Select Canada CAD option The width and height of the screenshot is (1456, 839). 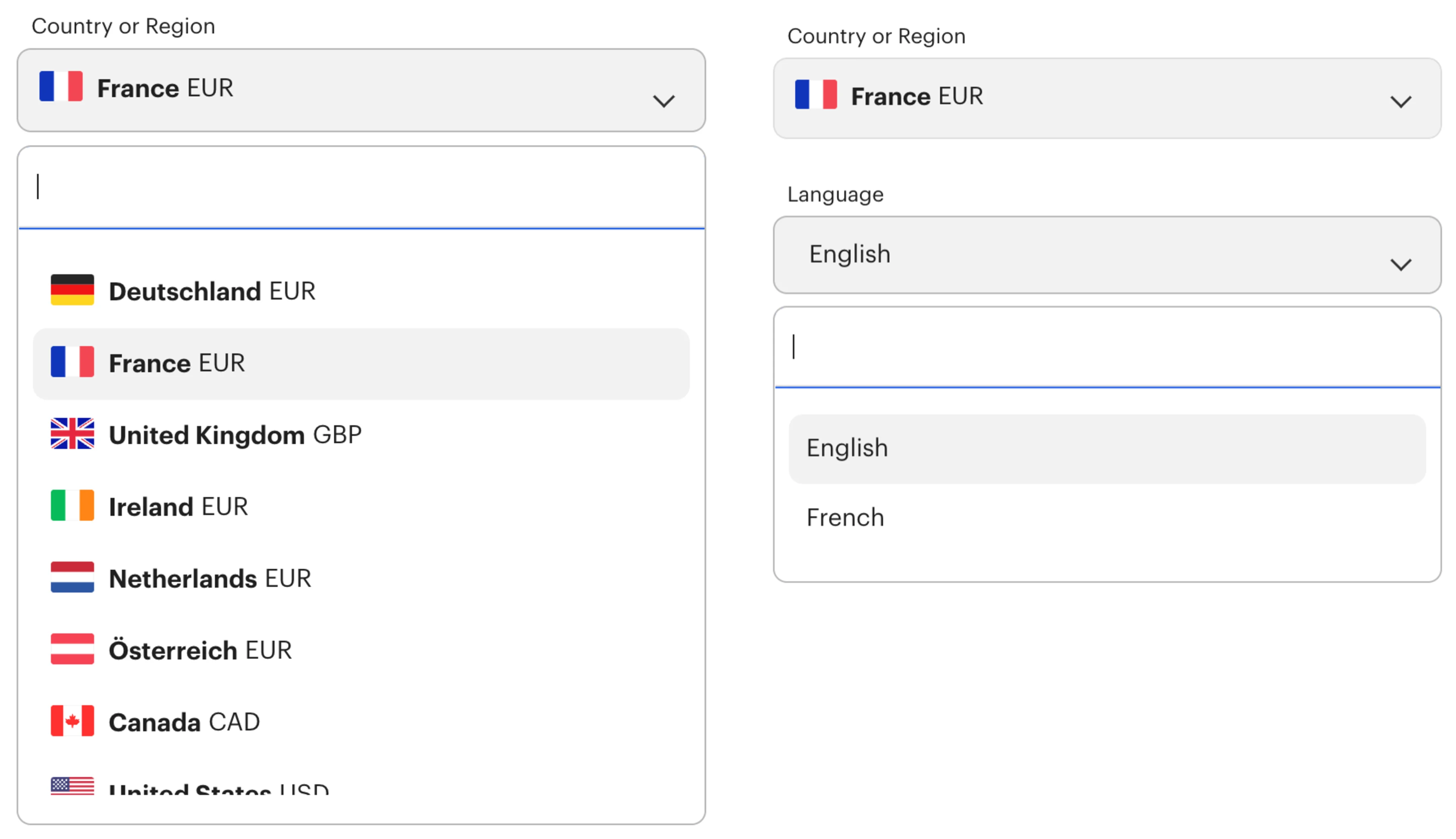point(184,722)
